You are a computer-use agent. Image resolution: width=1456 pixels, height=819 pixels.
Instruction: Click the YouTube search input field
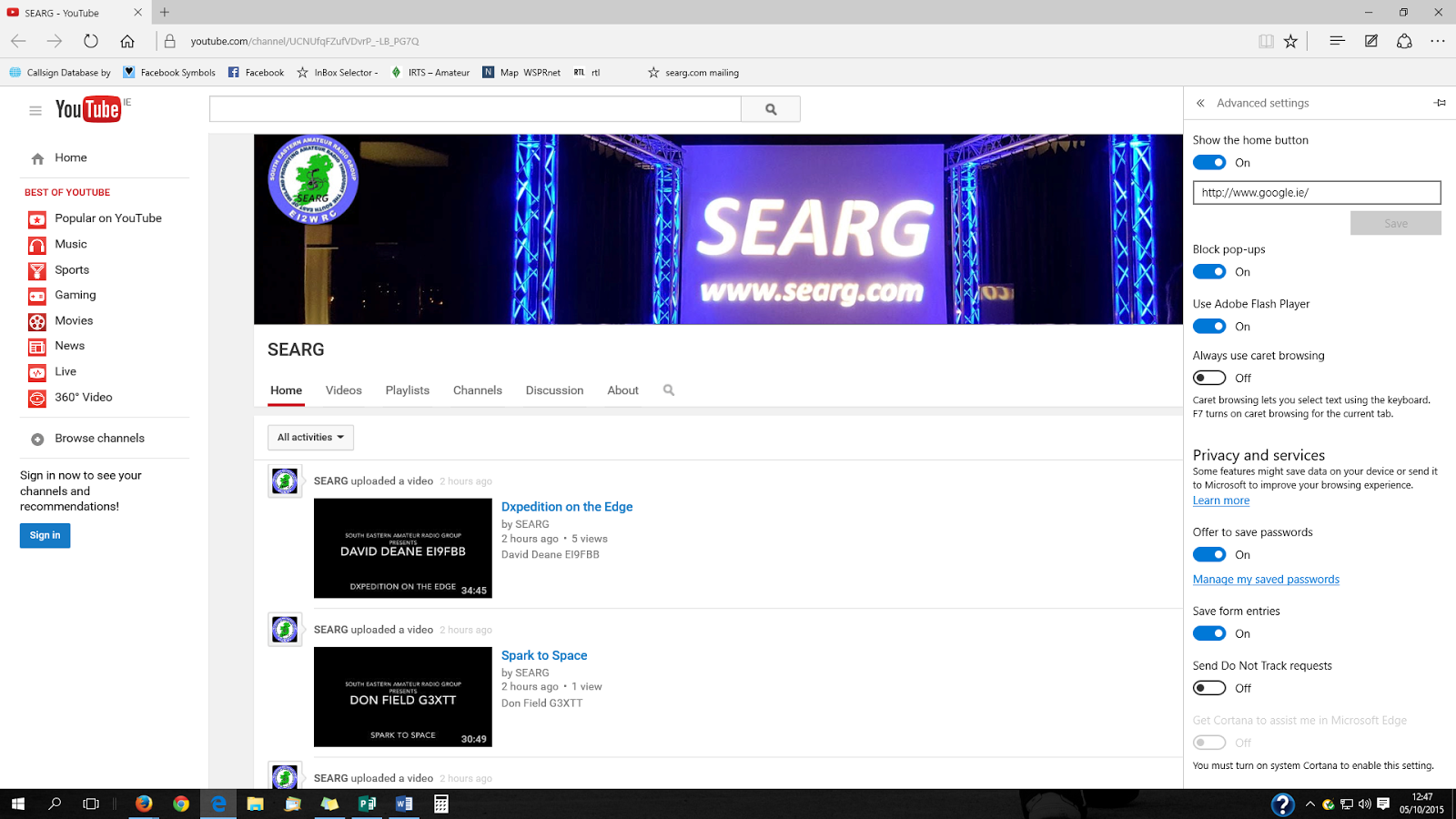(x=475, y=109)
